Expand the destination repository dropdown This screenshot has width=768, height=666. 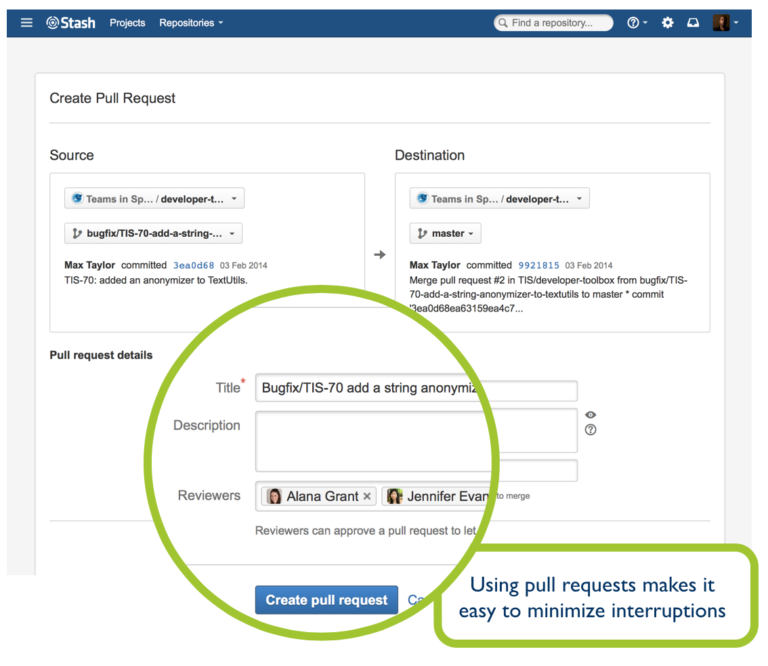tap(500, 199)
